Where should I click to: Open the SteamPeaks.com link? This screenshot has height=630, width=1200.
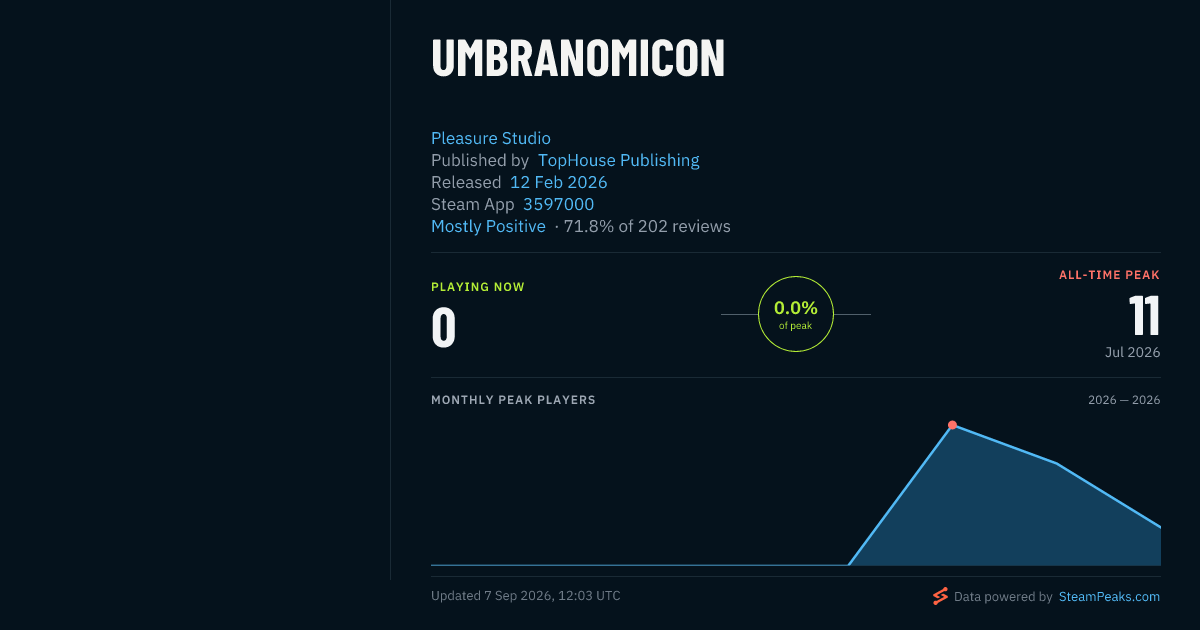[x=1109, y=596]
